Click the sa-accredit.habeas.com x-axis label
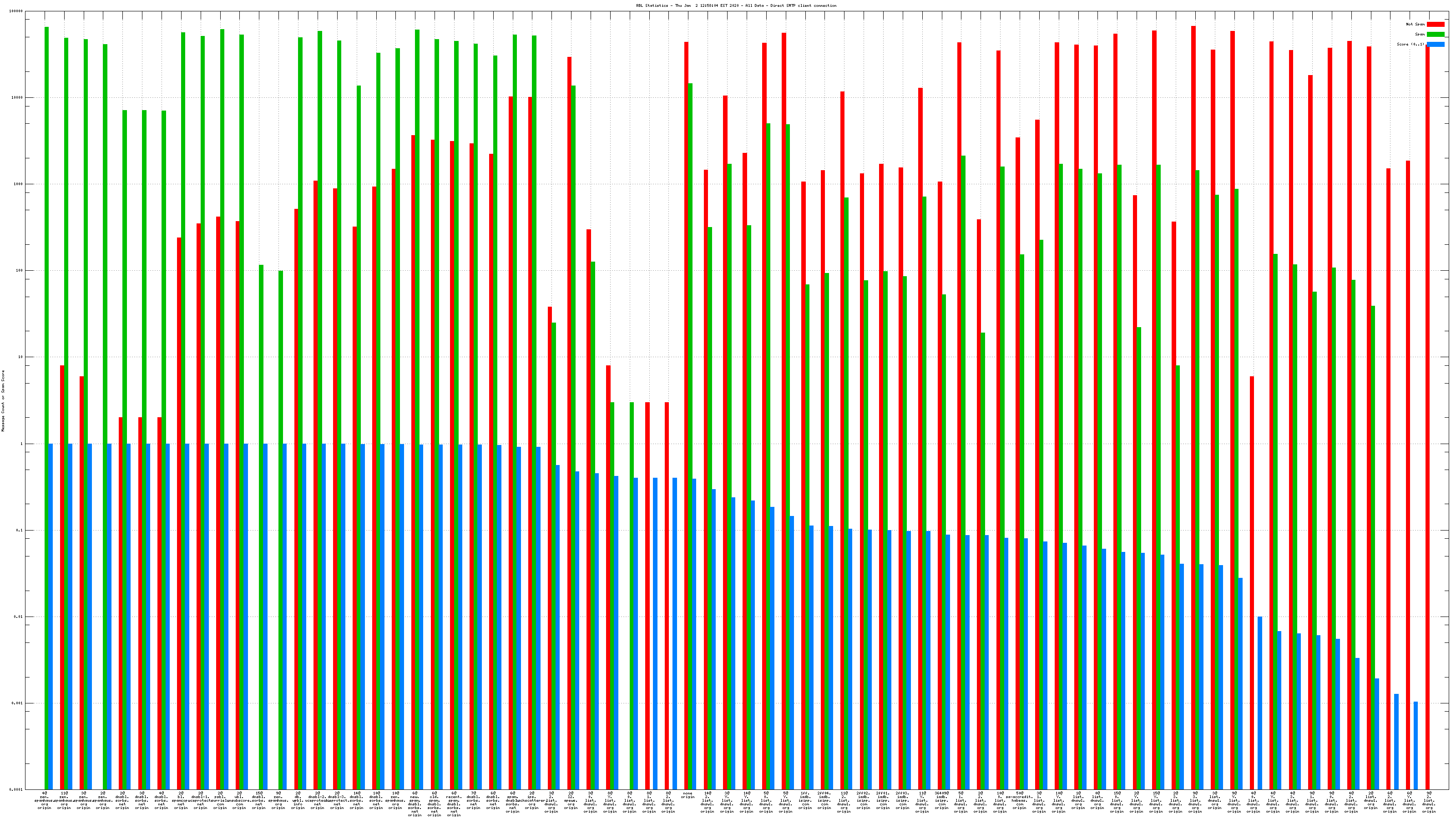The width and height of the screenshot is (1456, 819). [1019, 800]
